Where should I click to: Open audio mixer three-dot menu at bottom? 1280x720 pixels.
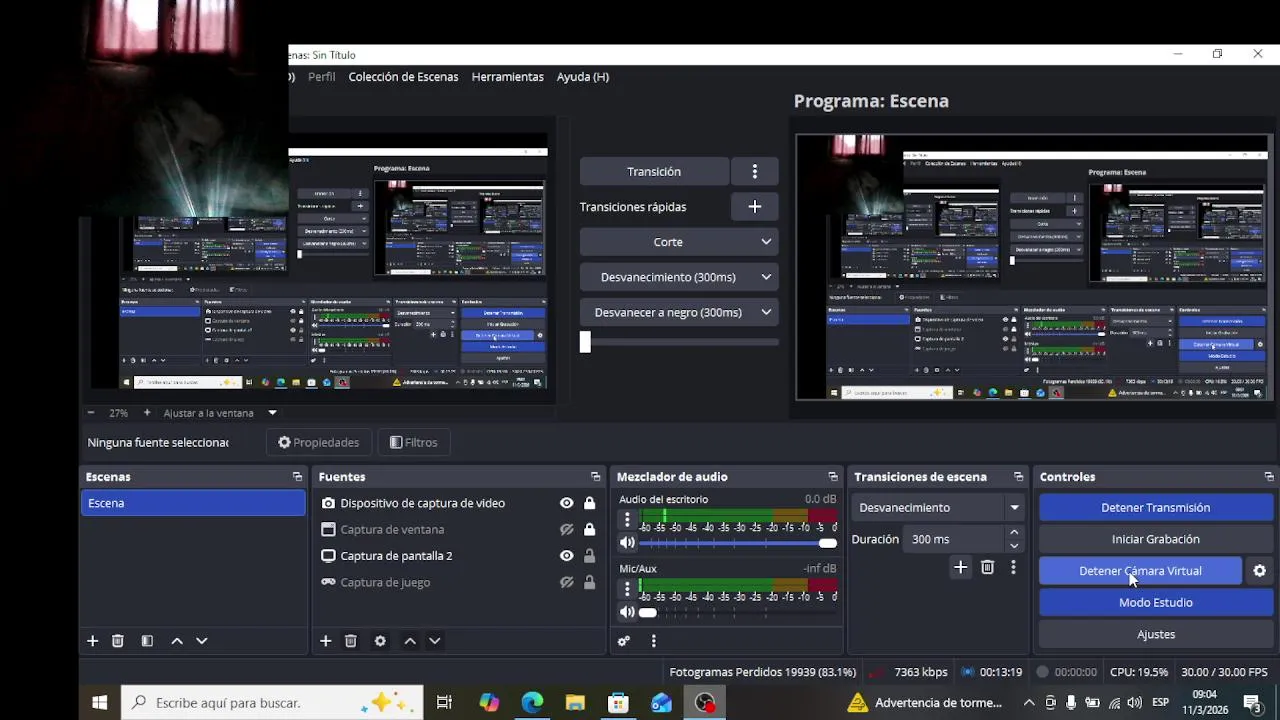[x=654, y=641]
